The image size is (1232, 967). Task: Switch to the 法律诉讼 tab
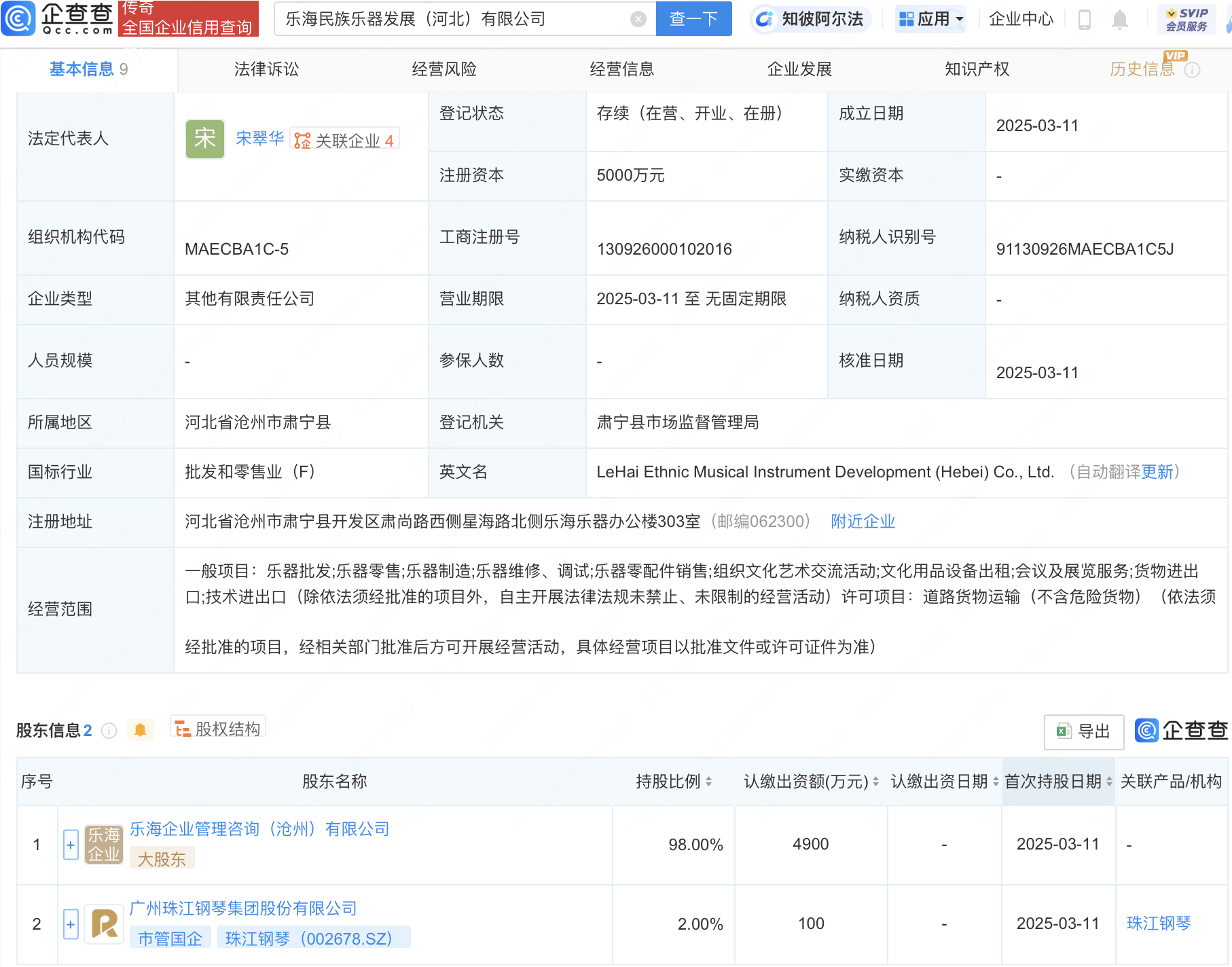click(266, 69)
